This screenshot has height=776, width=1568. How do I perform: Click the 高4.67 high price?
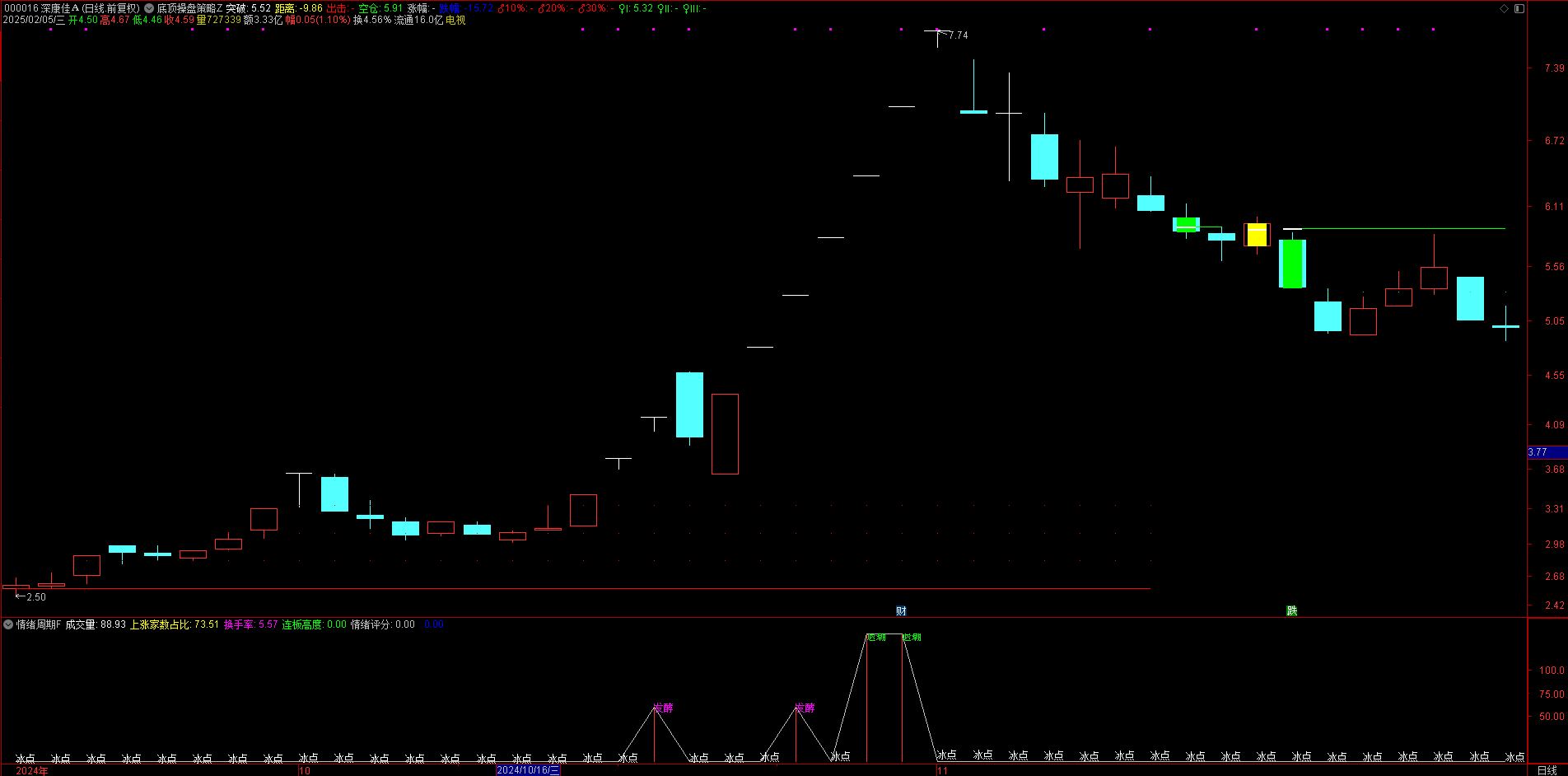115,20
